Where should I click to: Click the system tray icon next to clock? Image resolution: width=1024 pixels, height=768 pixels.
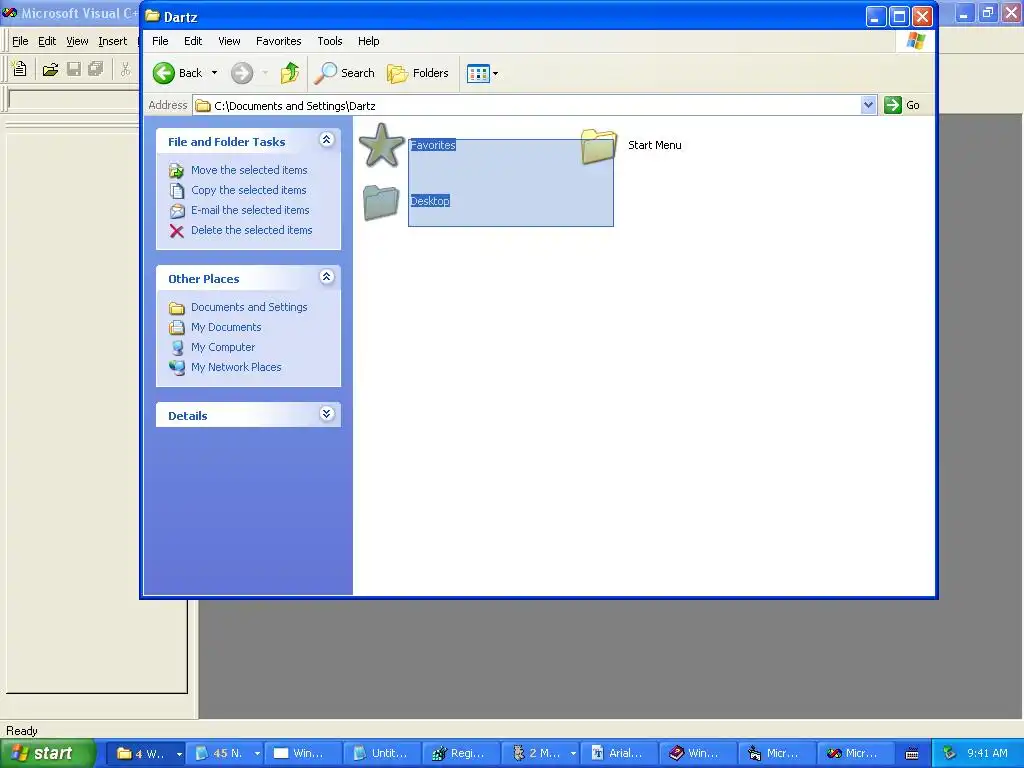[x=949, y=754]
